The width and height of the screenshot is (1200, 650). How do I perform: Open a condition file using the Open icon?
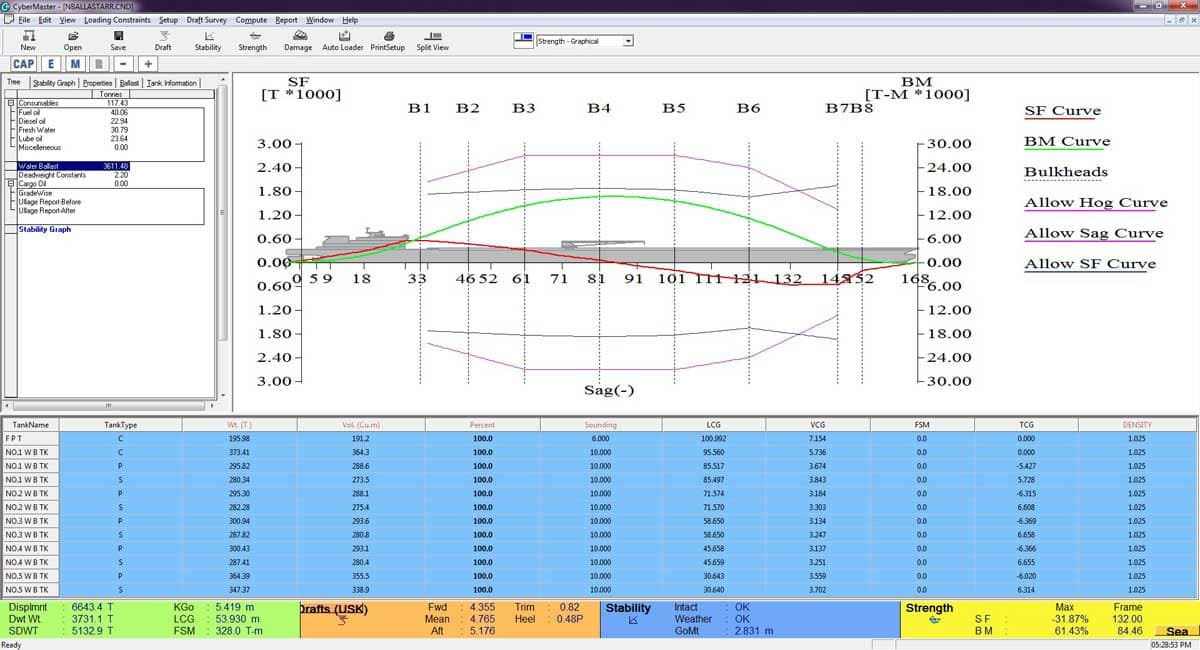coord(72,39)
